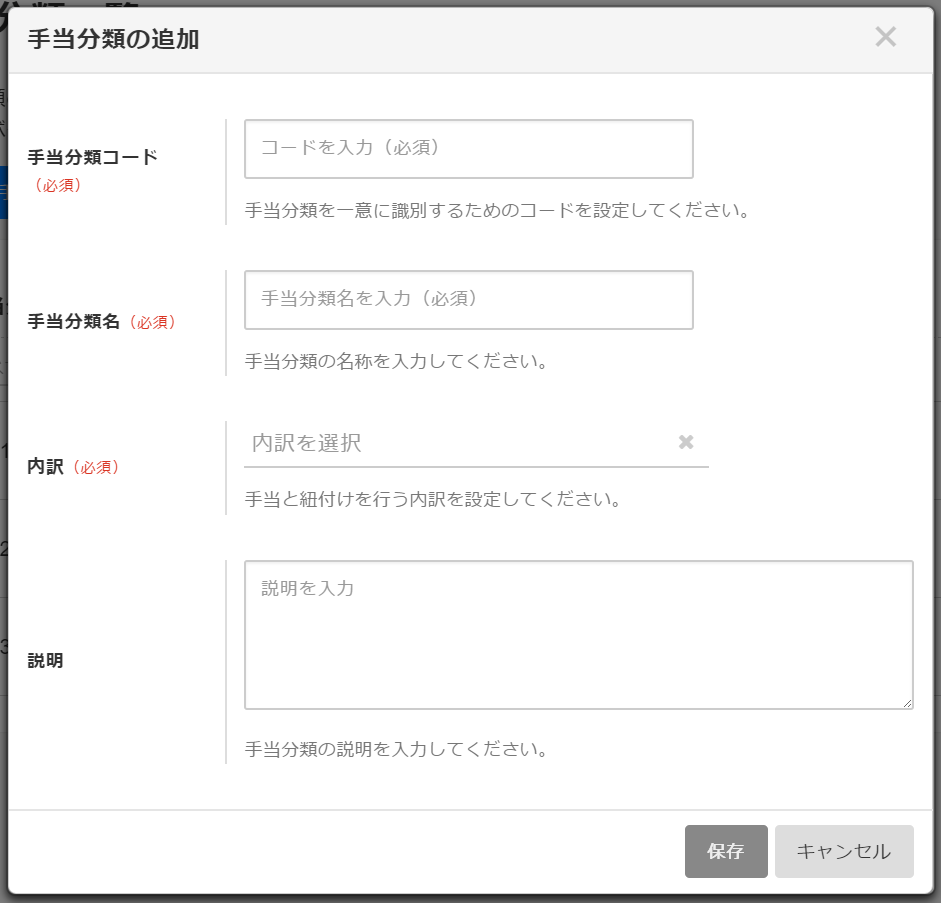Click the 手当分類コード field label
This screenshot has height=903, width=941.
pos(92,157)
